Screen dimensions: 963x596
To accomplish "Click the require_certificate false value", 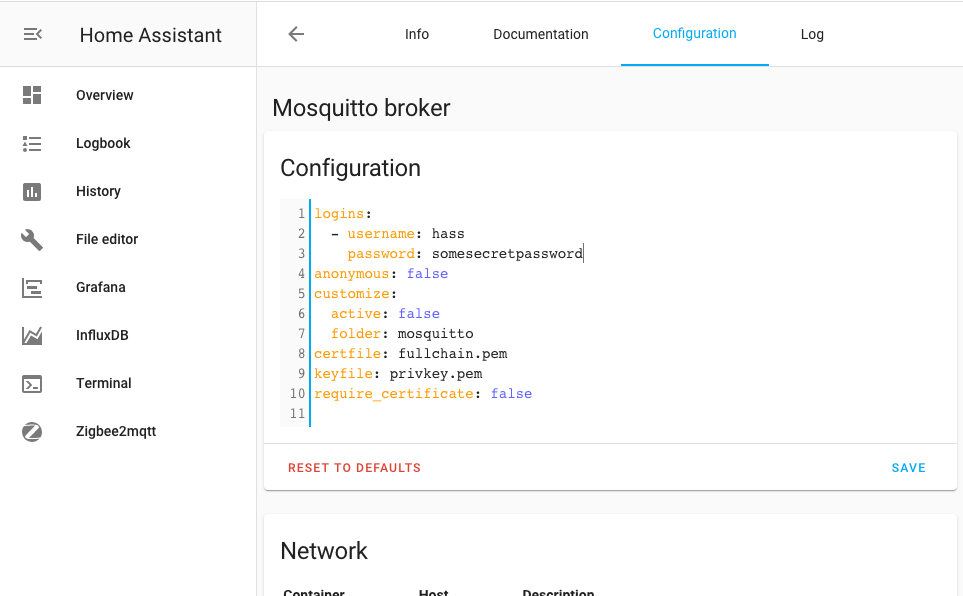I will [x=511, y=394].
